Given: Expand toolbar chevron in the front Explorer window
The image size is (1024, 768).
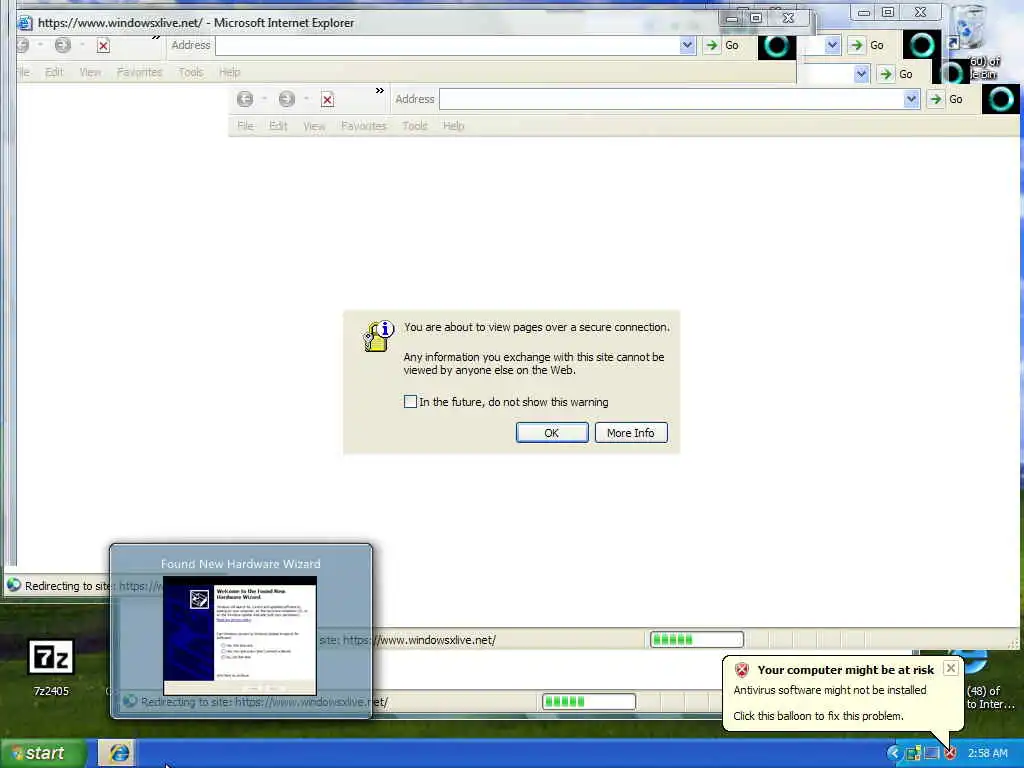Looking at the screenshot, I should tap(379, 91).
